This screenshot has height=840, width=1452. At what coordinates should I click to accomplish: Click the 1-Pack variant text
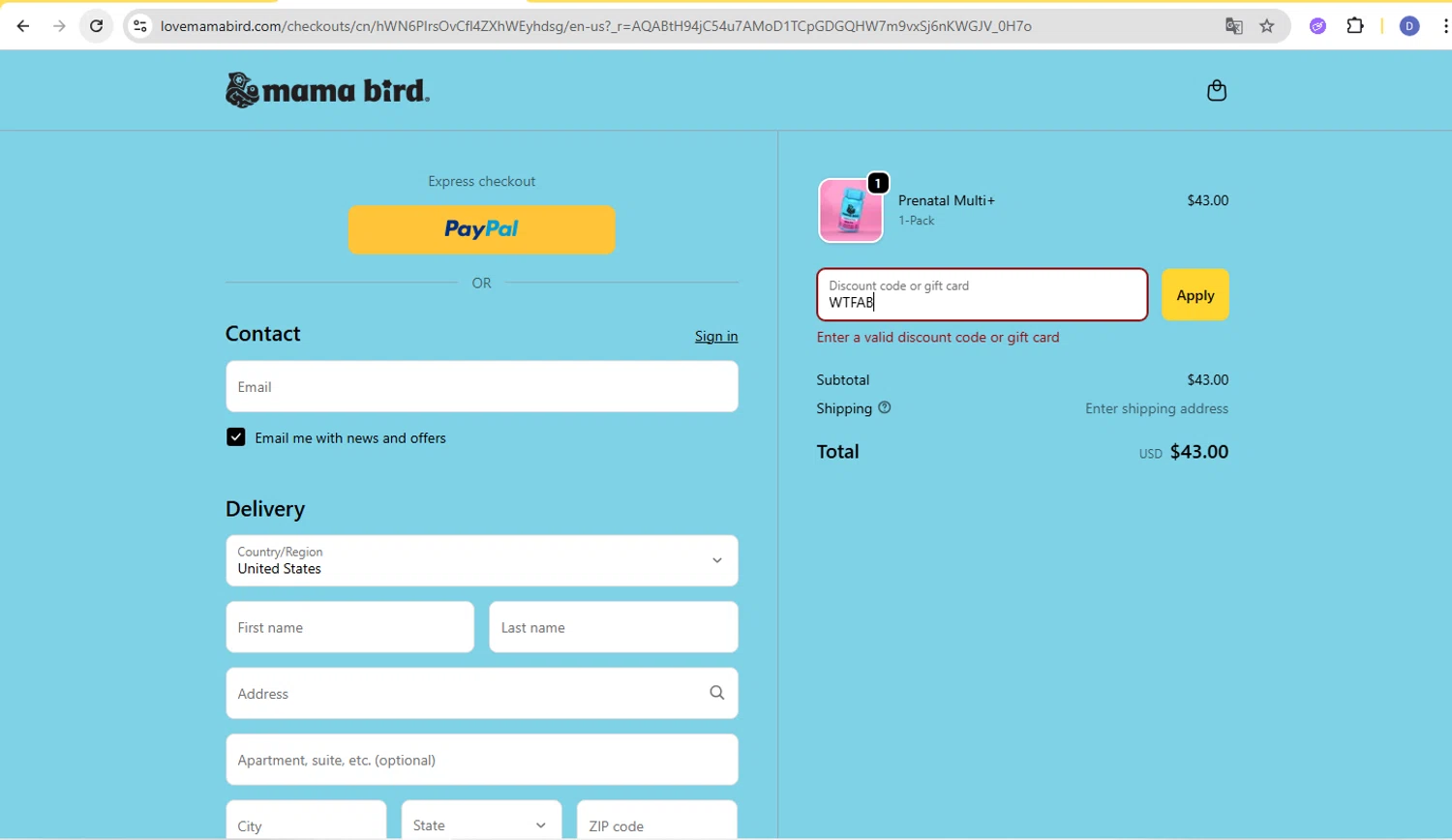coord(917,221)
